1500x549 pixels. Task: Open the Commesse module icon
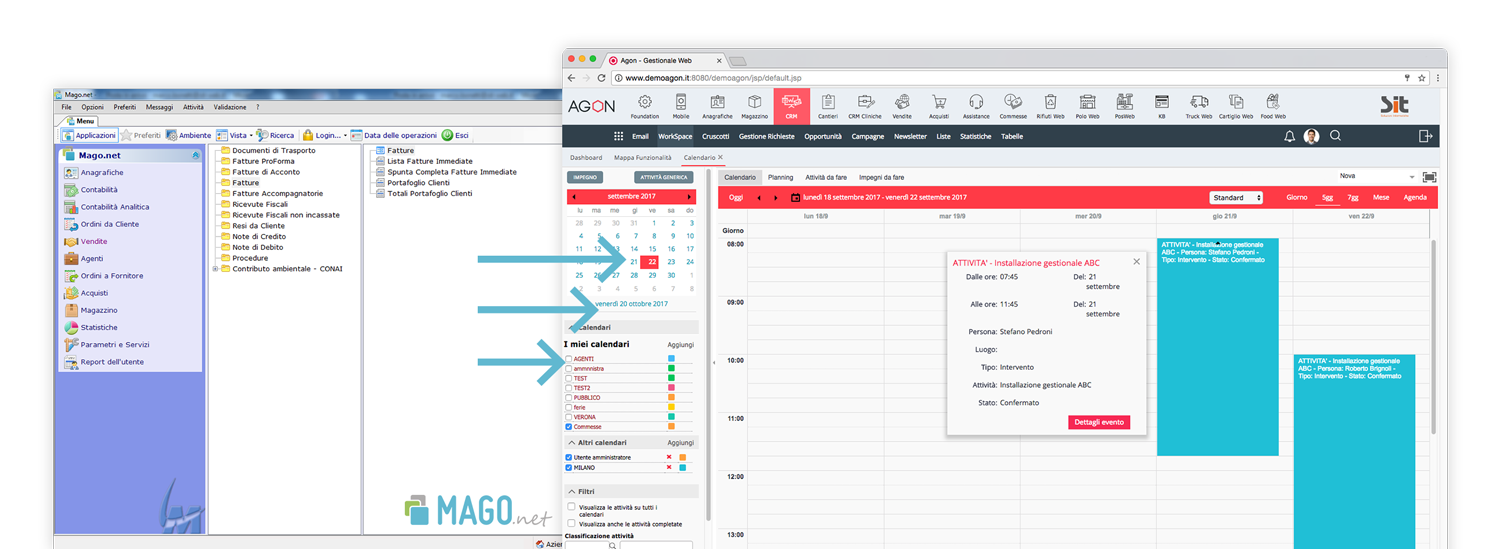pyautogui.click(x=1013, y=105)
